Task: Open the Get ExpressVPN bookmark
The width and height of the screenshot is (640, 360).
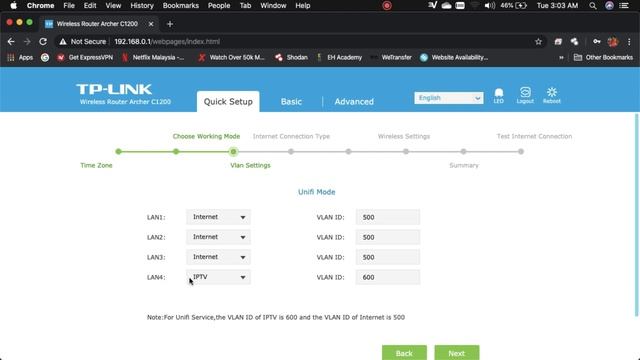Action: click(x=85, y=58)
